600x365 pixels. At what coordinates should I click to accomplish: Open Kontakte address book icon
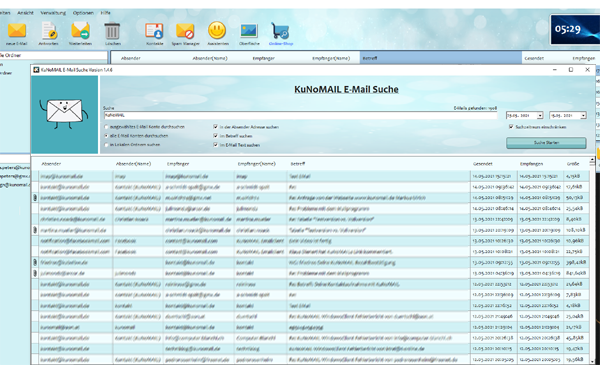click(154, 31)
